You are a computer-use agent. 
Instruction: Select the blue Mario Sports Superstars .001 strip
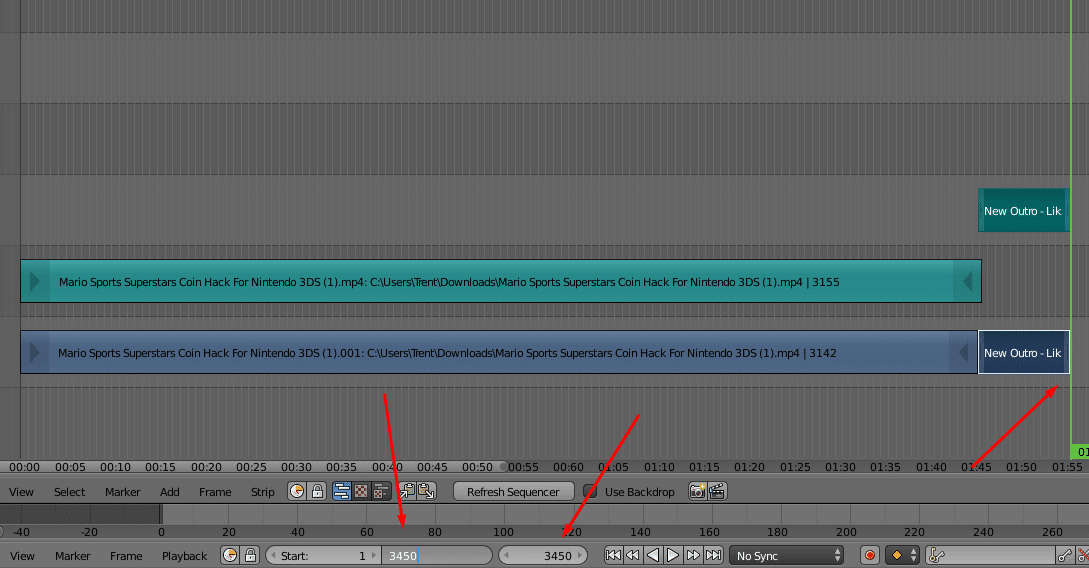point(499,352)
